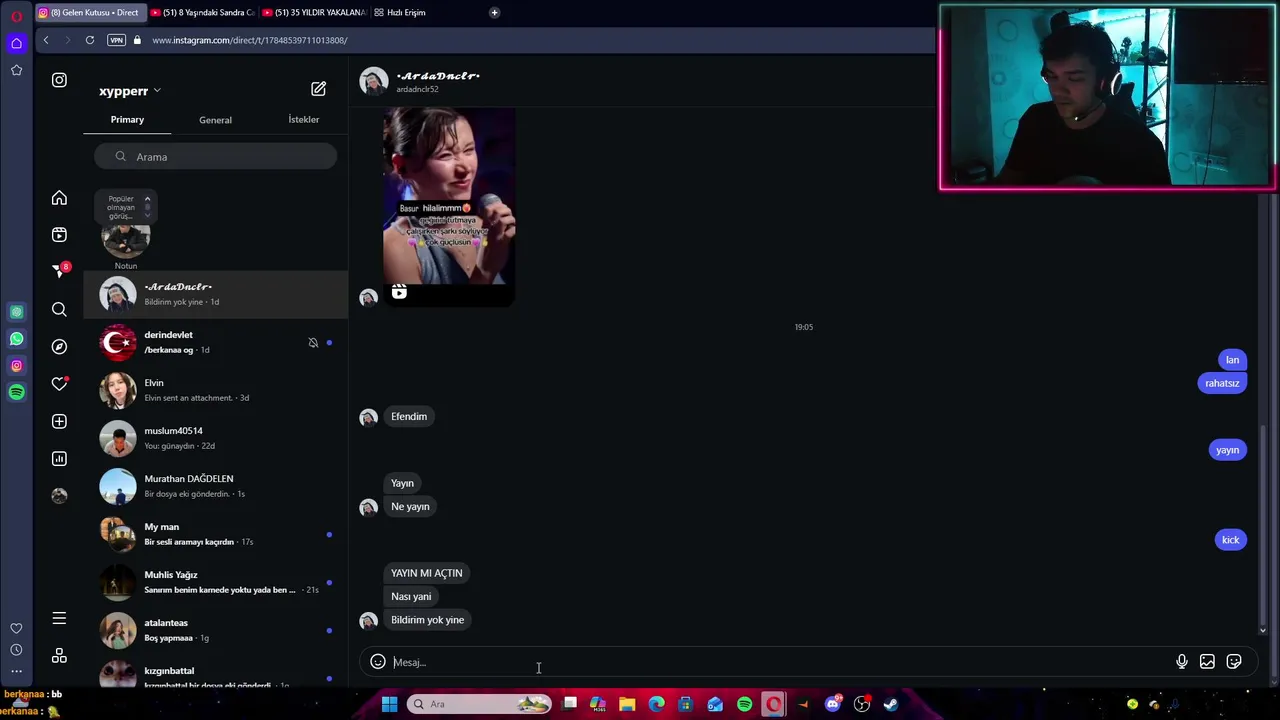This screenshot has height=720, width=1280.
Task: Focus the Mesaj message input box
Action: (780, 662)
